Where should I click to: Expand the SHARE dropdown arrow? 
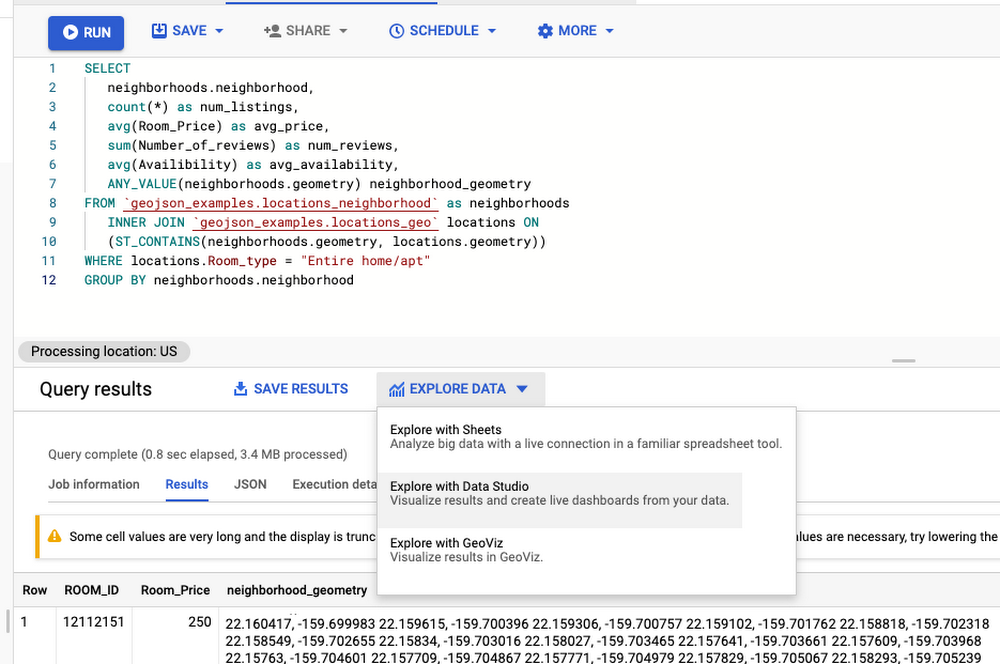pyautogui.click(x=343, y=31)
